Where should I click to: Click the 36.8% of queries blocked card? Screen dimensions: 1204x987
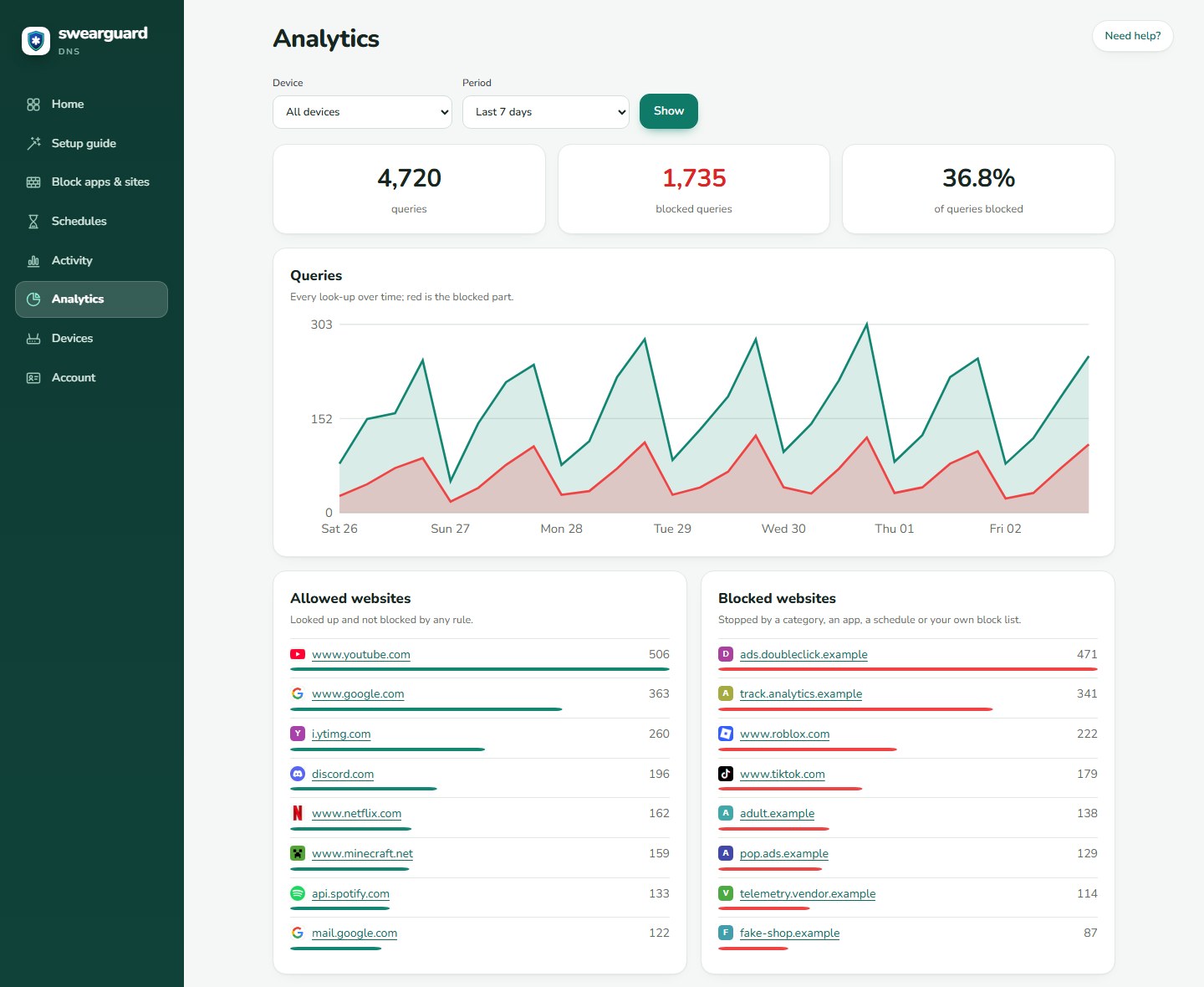tap(978, 189)
